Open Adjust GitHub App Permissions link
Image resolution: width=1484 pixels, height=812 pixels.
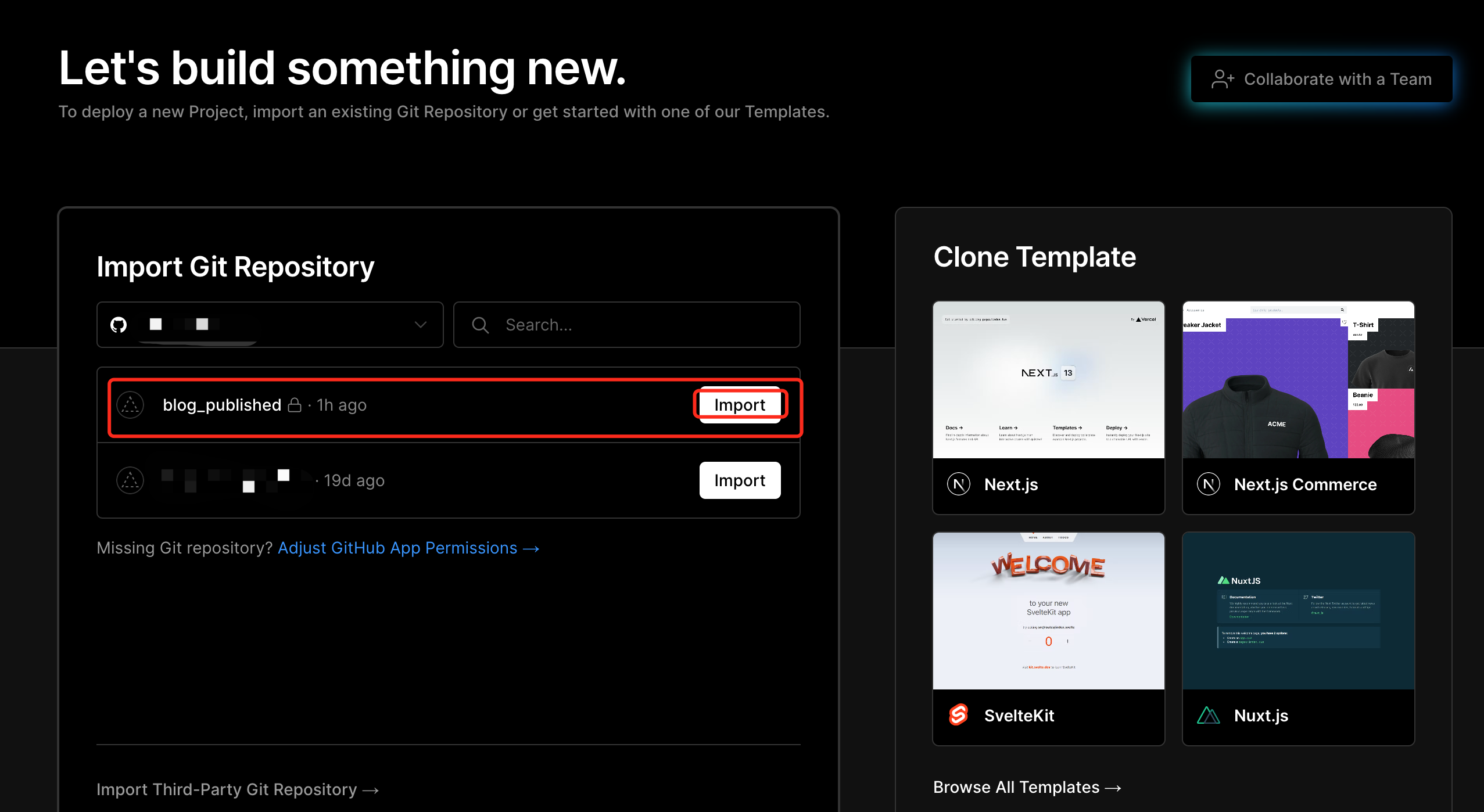click(x=408, y=548)
